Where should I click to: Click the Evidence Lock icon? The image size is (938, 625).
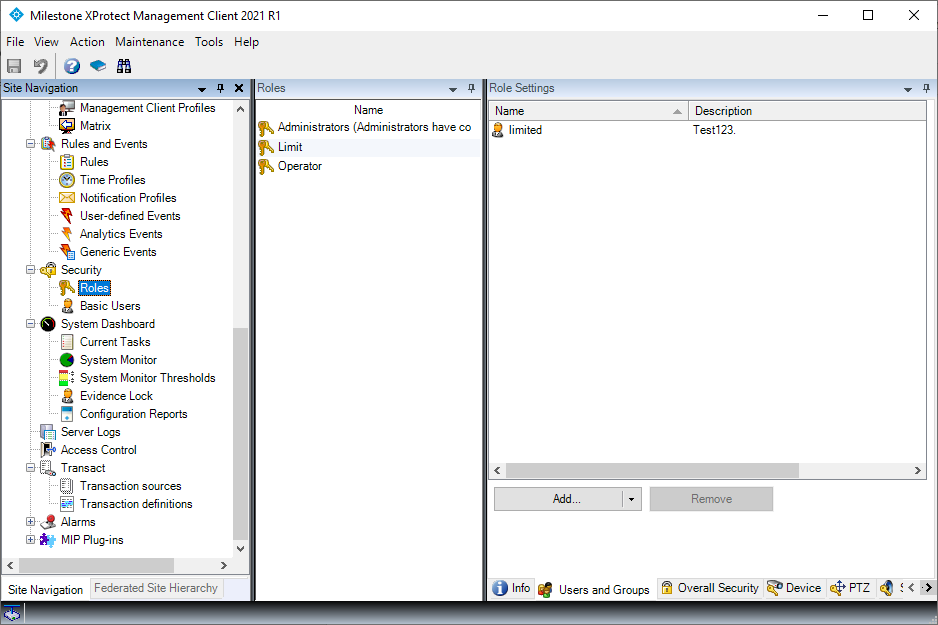point(66,395)
